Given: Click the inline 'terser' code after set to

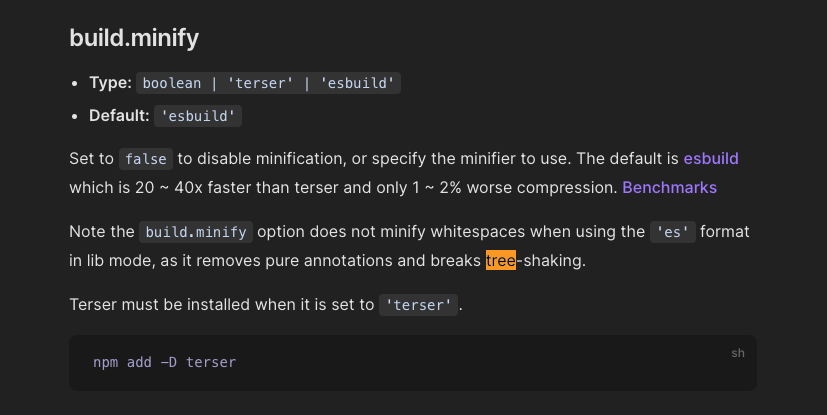Looking at the screenshot, I should point(418,305).
